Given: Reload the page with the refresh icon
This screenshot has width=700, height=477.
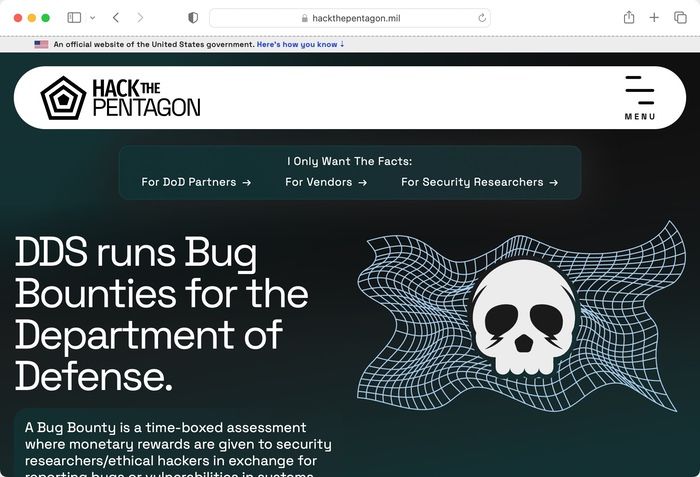Looking at the screenshot, I should [x=482, y=18].
